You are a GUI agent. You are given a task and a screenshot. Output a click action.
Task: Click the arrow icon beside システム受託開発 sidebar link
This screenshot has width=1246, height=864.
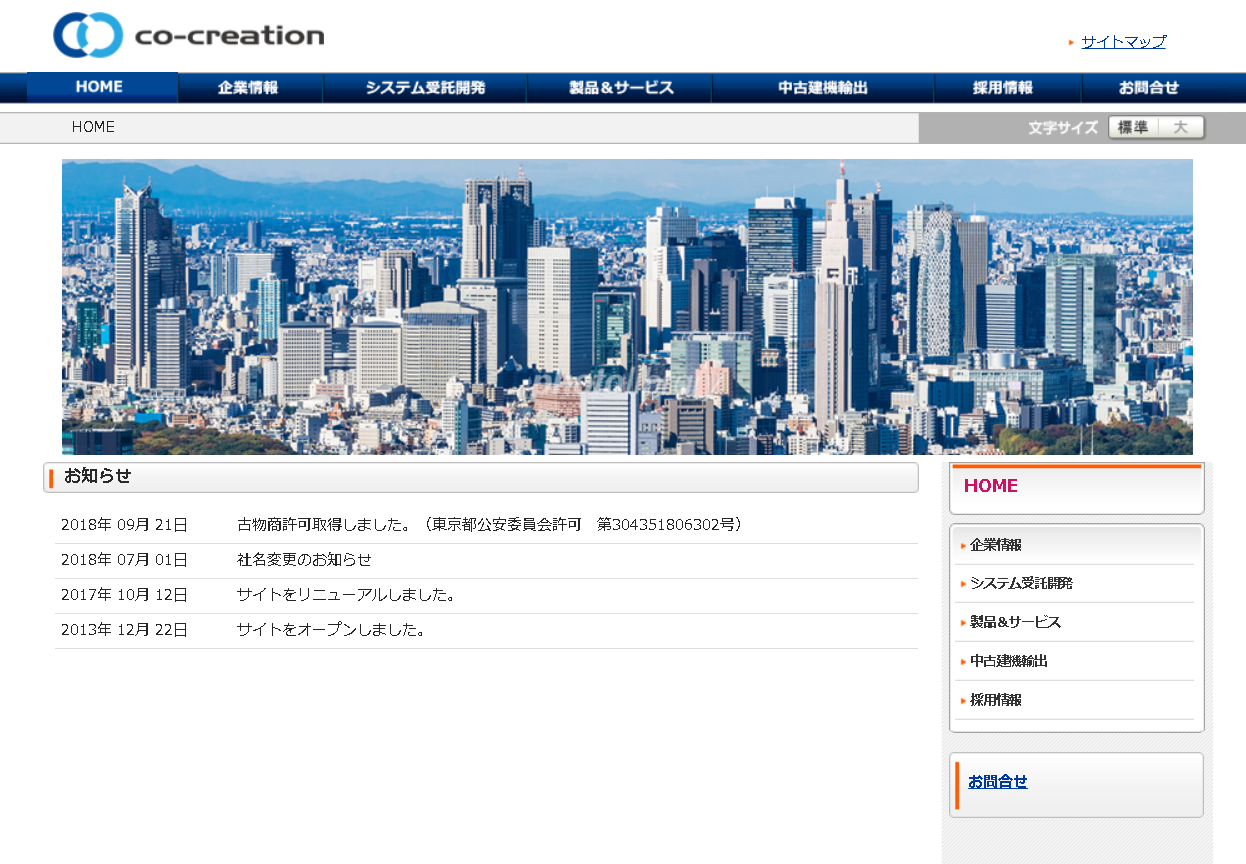click(x=963, y=583)
